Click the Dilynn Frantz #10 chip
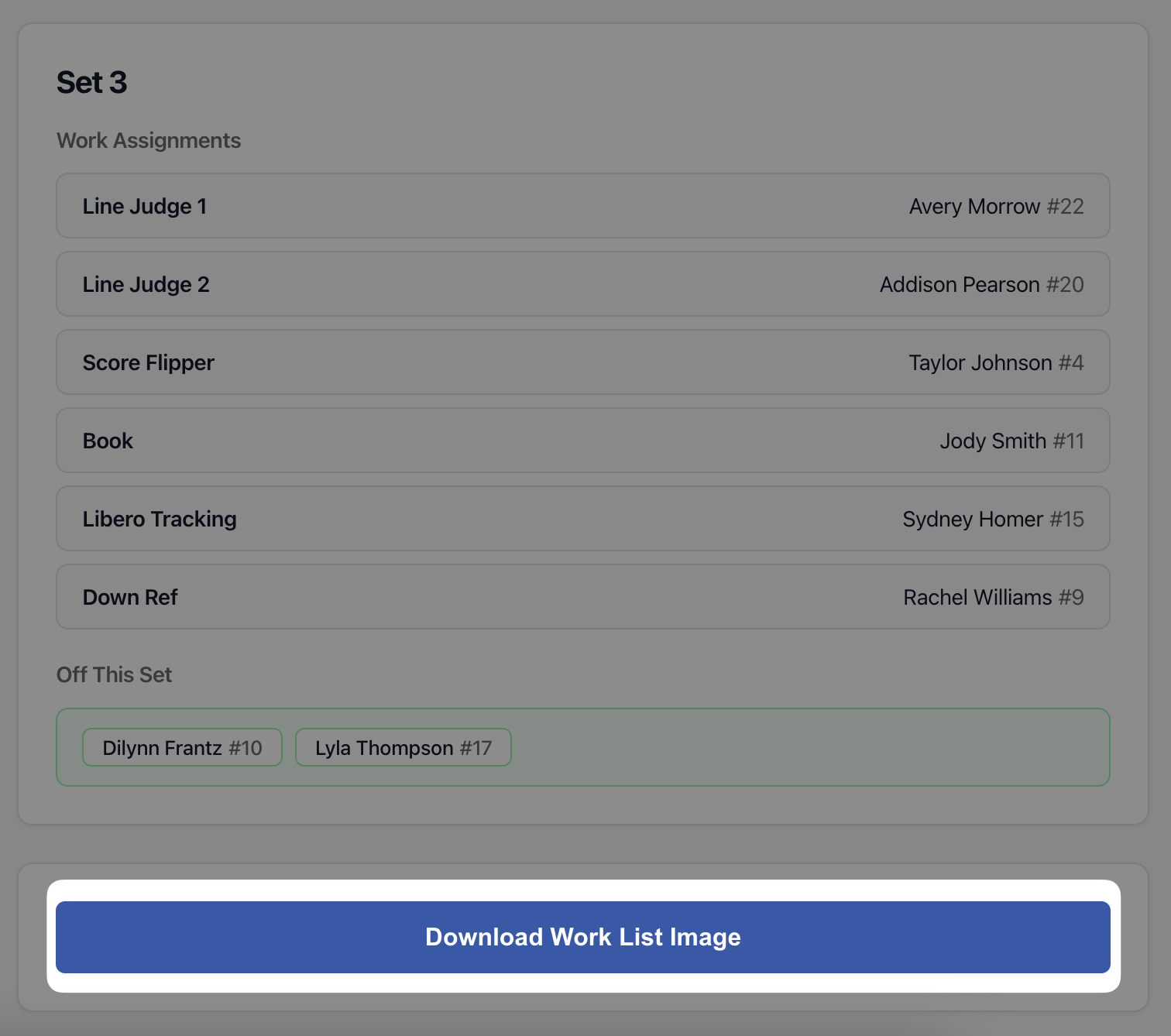1171x1036 pixels. coord(182,747)
